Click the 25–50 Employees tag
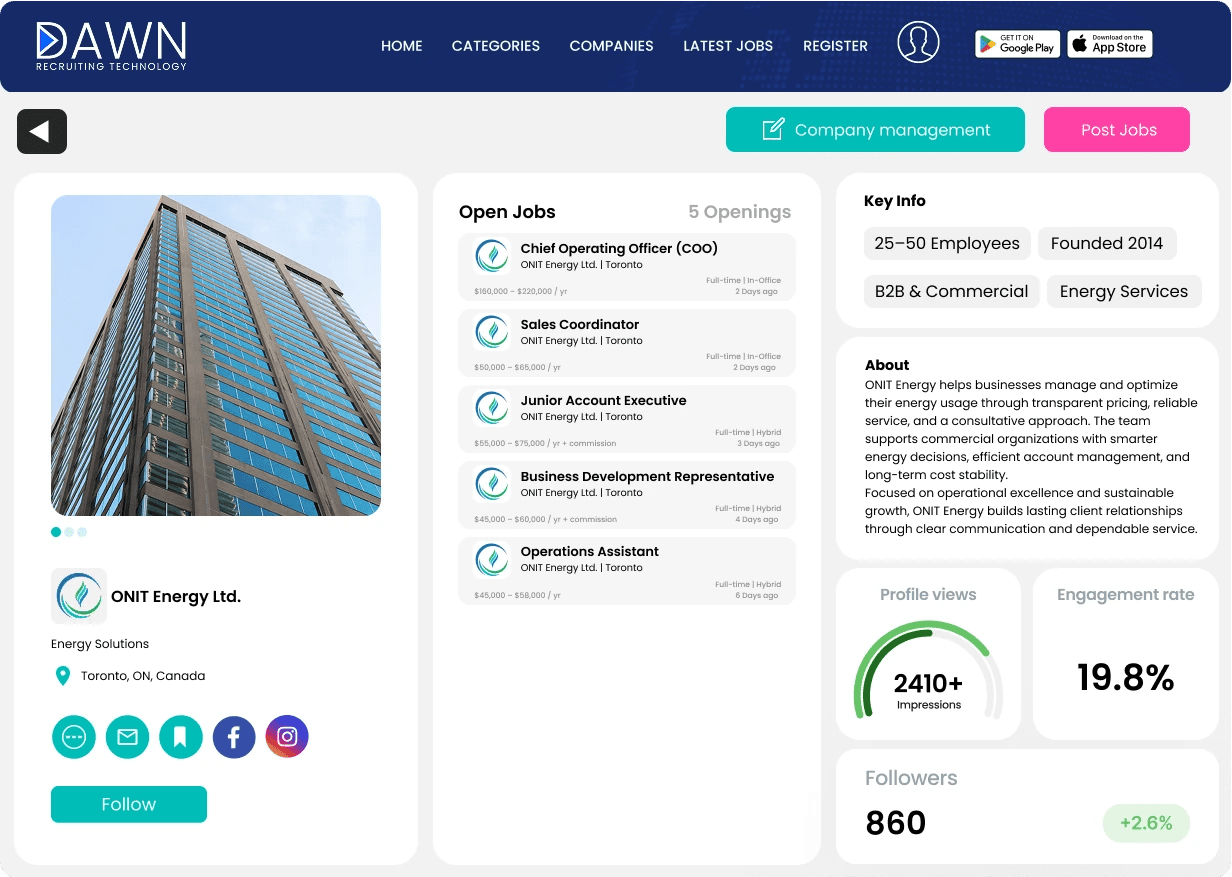The width and height of the screenshot is (1232, 877). 947,243
